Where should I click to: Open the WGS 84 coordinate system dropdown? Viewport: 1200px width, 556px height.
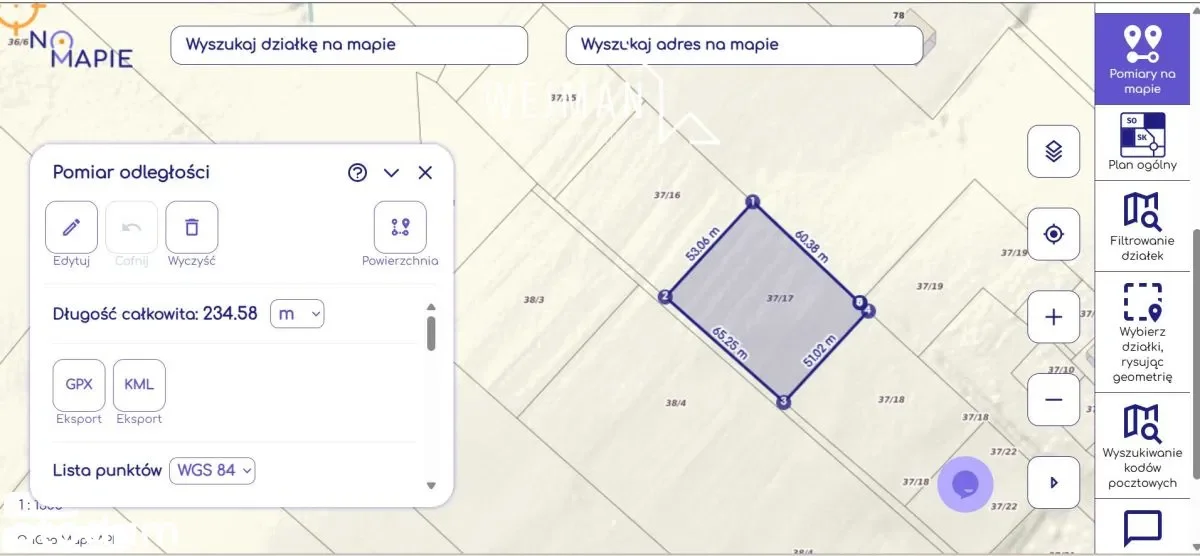[212, 470]
